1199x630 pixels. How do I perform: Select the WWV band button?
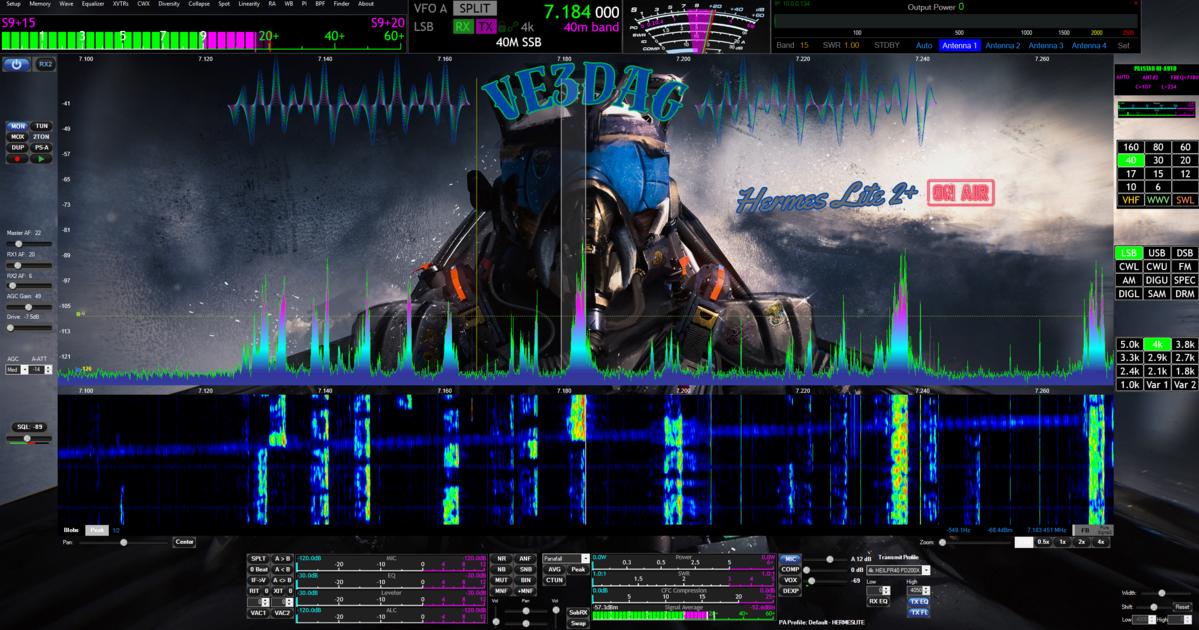click(x=1158, y=200)
